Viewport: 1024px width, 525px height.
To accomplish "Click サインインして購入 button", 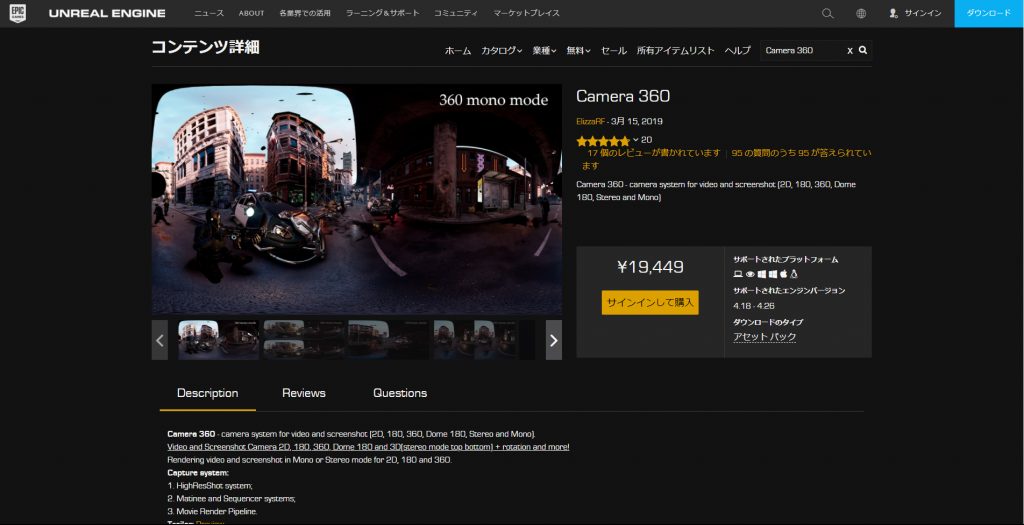I will tap(650, 302).
